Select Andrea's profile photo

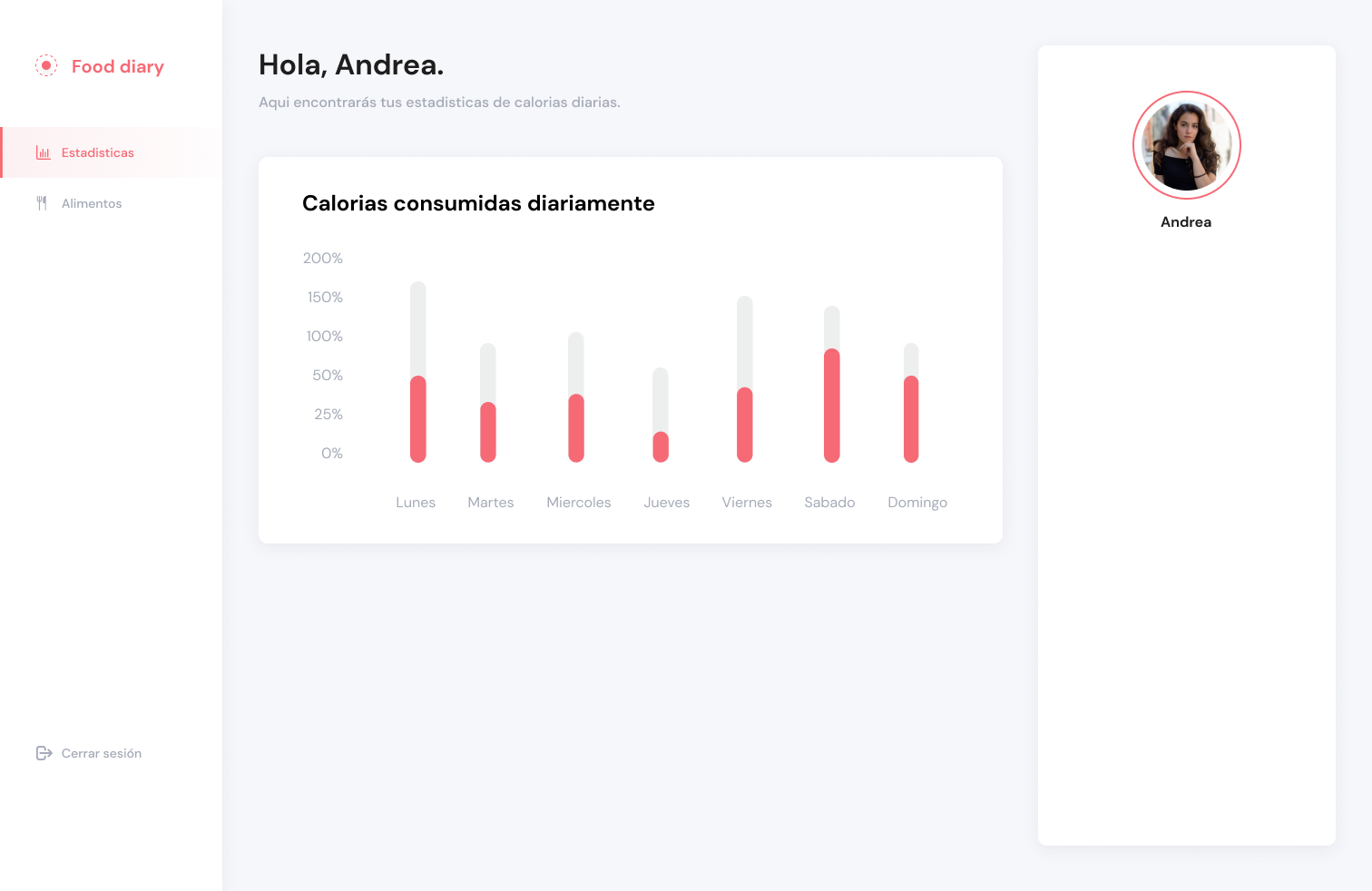pyautogui.click(x=1187, y=145)
